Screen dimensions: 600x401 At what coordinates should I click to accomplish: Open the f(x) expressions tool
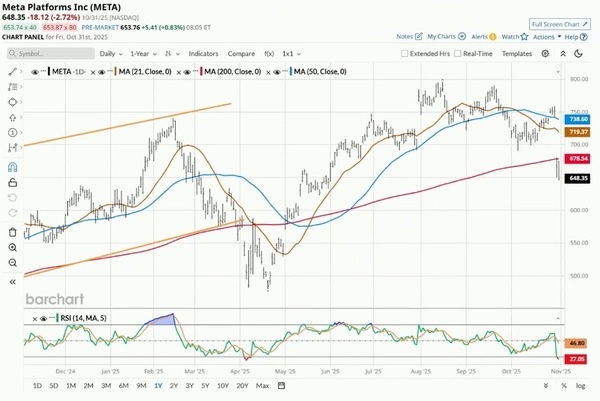(266, 53)
